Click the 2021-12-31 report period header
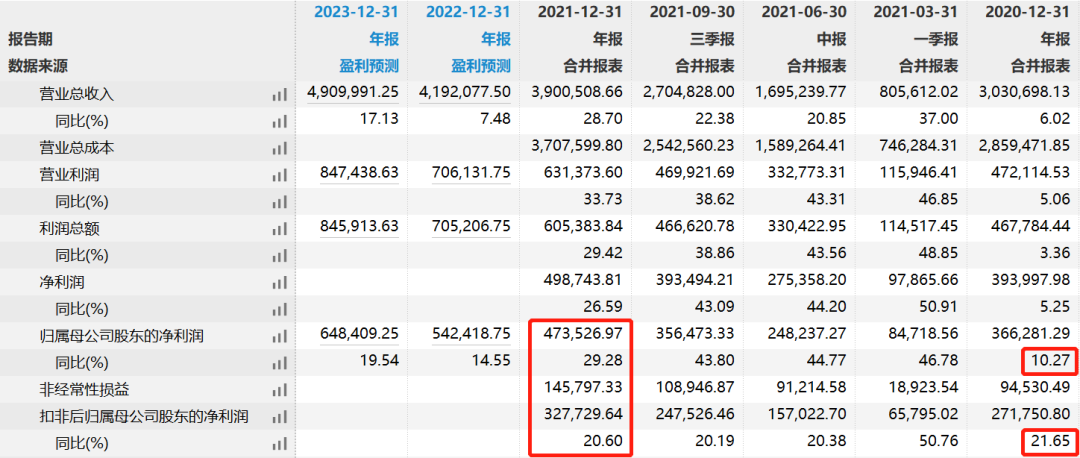 580,13
